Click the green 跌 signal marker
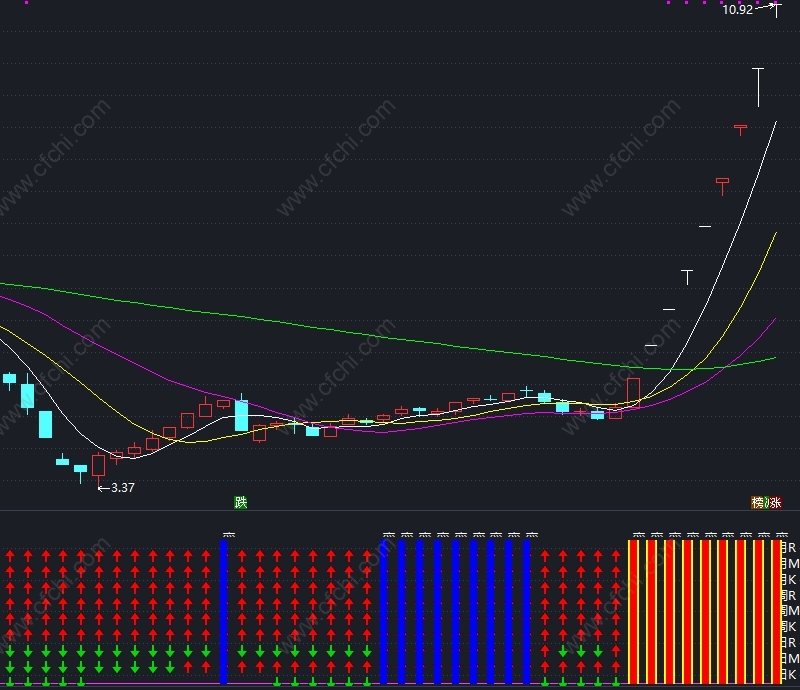 [x=240, y=502]
